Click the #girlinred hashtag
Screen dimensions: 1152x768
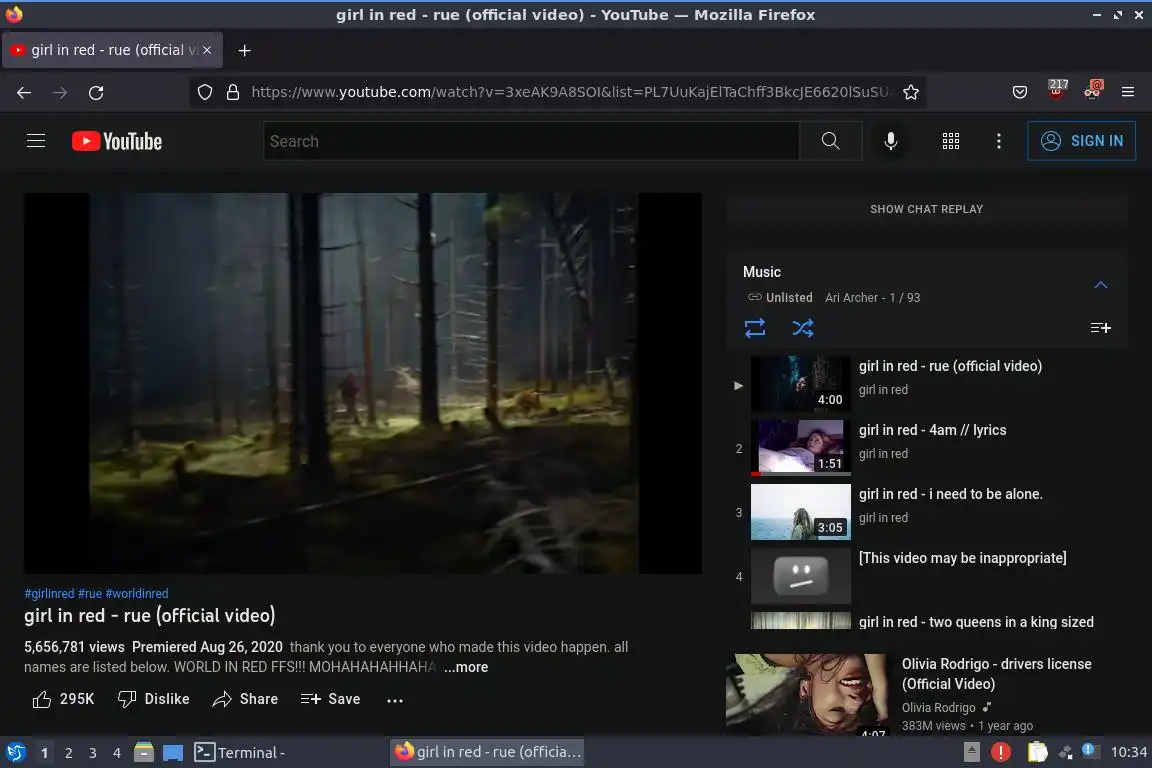pyautogui.click(x=49, y=594)
